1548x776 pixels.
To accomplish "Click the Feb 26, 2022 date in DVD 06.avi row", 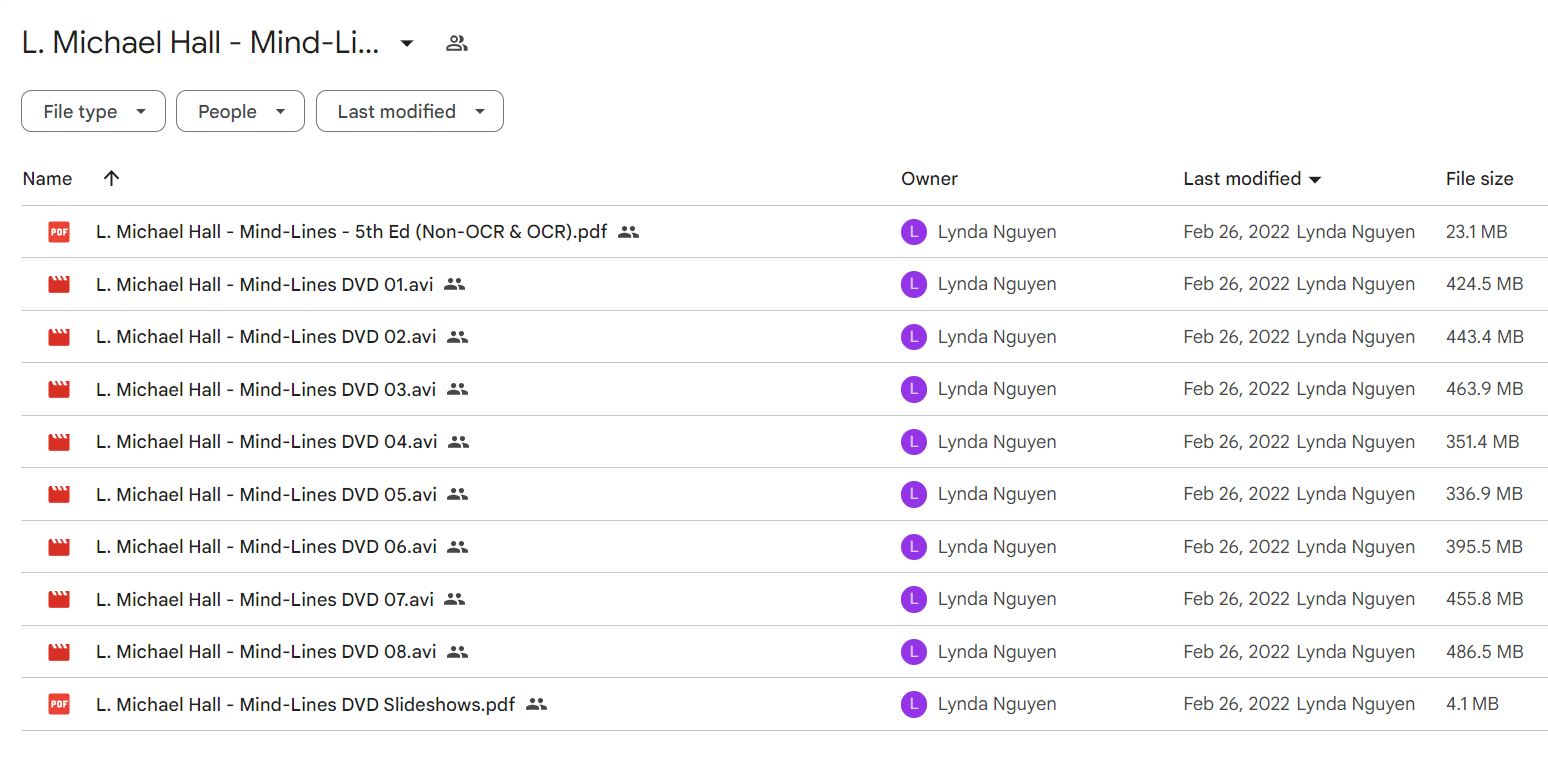I will [1236, 547].
